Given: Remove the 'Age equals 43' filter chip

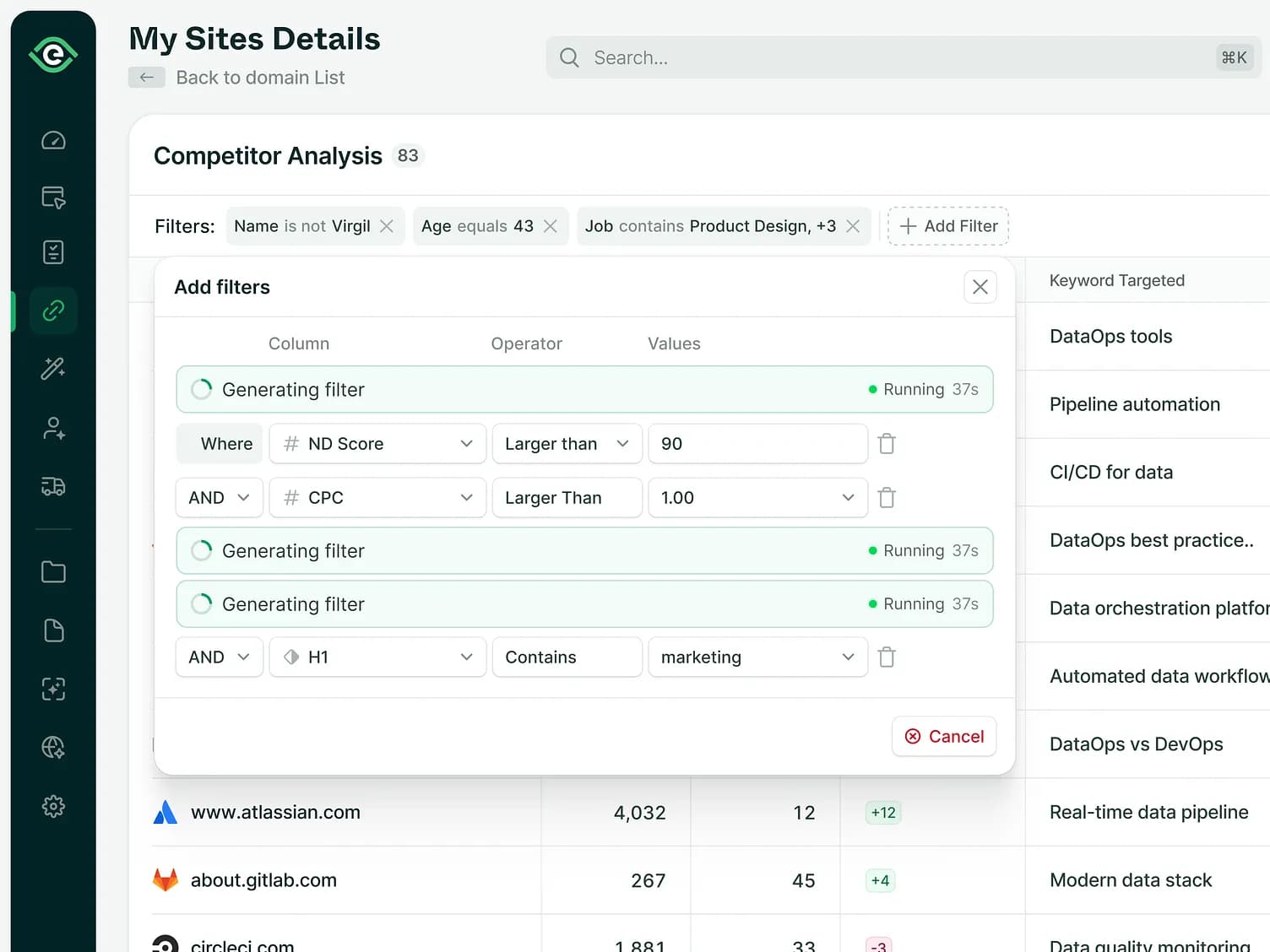Looking at the screenshot, I should point(550,226).
